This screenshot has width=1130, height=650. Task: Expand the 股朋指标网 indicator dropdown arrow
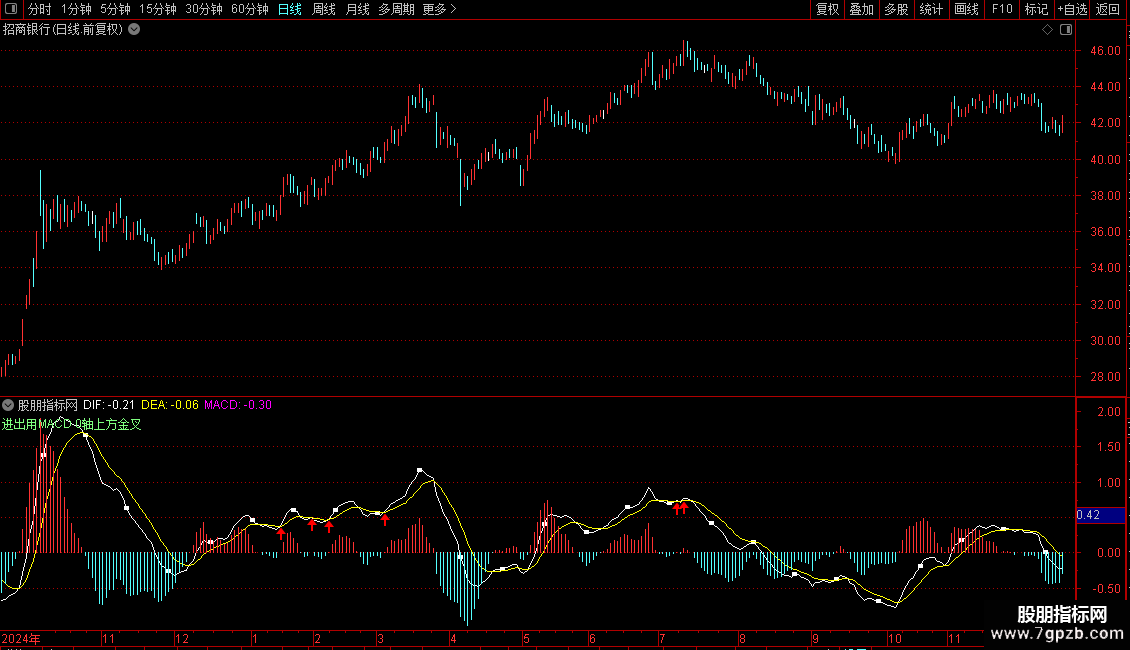click(8, 405)
